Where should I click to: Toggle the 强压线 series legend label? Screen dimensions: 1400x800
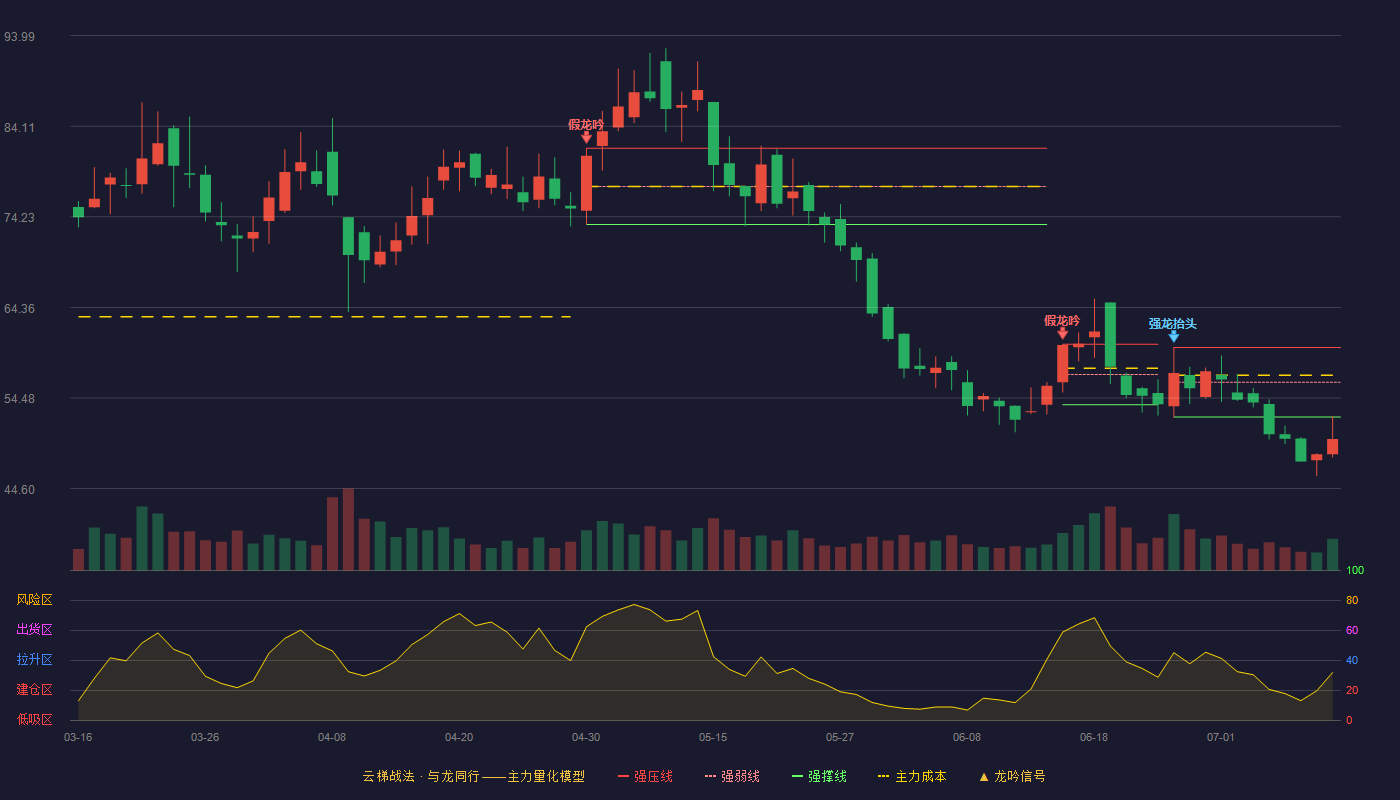point(653,777)
